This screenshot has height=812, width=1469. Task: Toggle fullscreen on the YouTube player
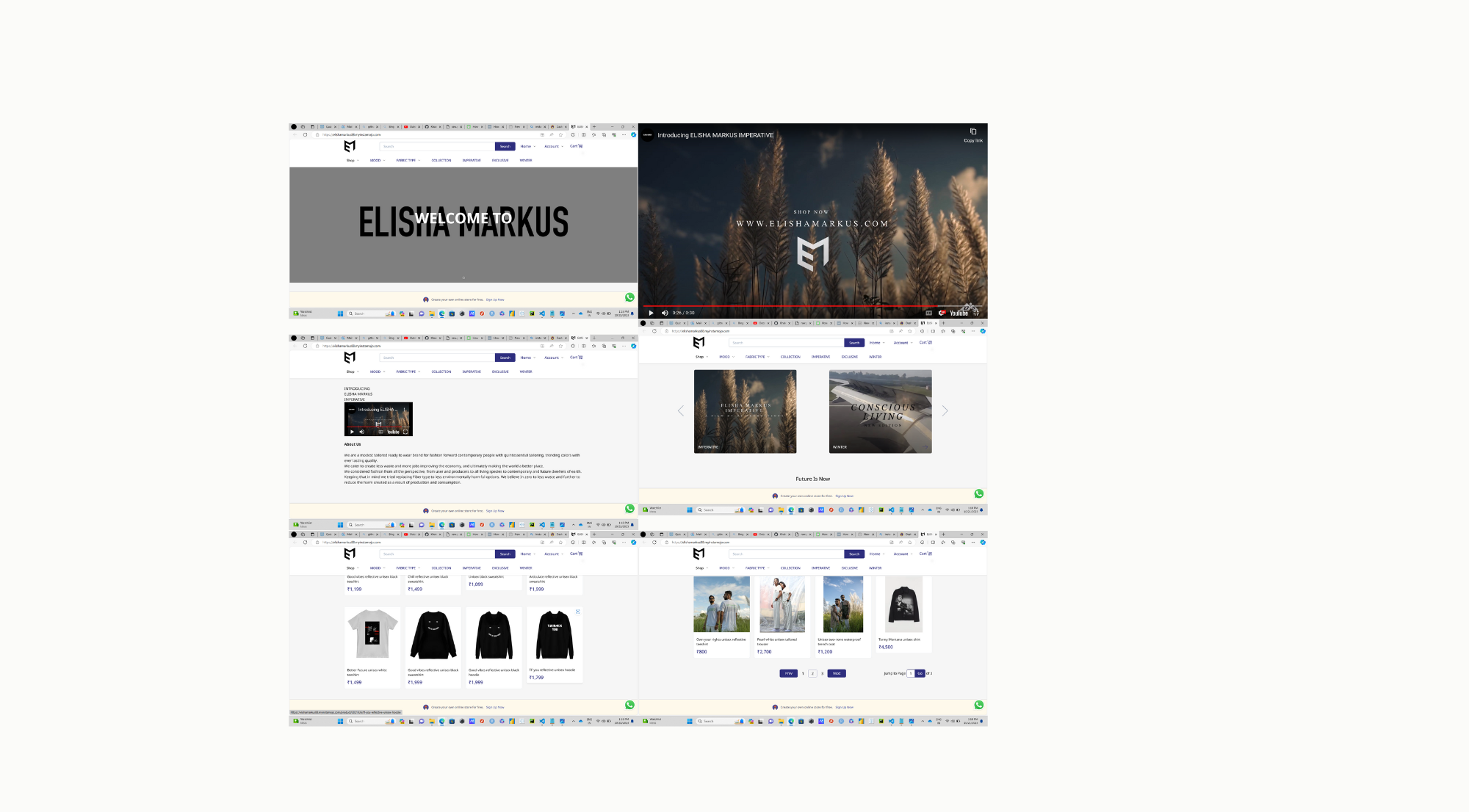pos(978,313)
